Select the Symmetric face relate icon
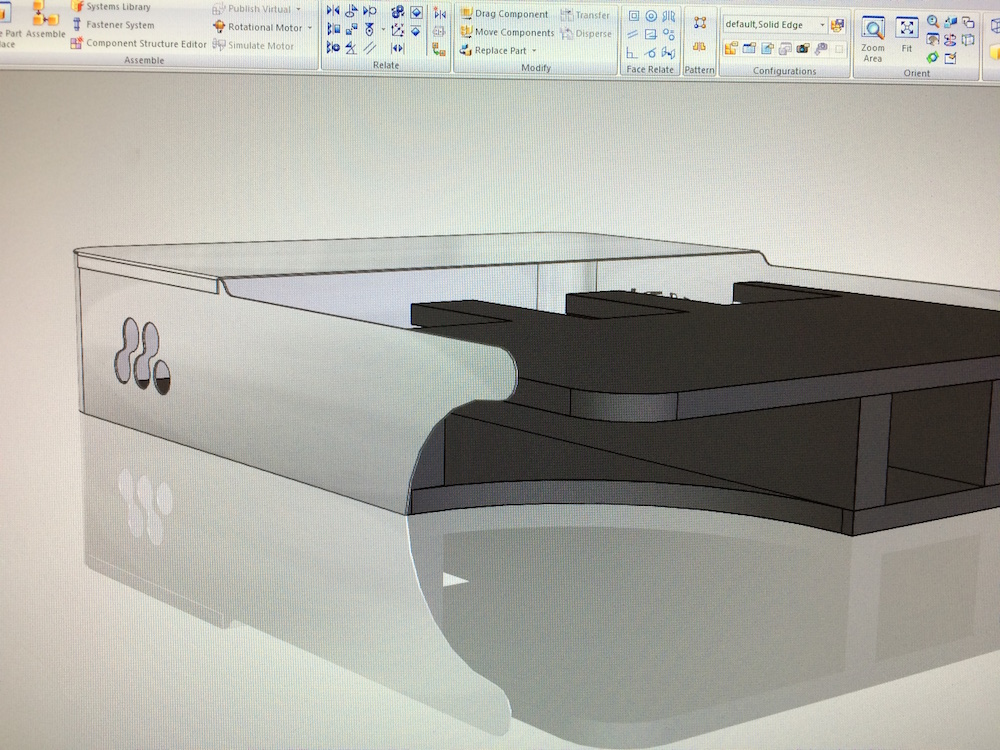 669,17
